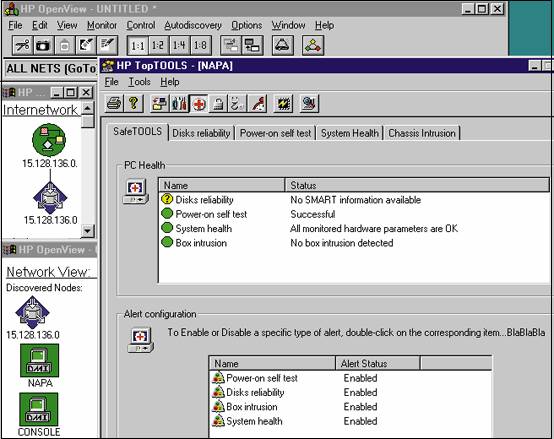Click the Internetwork scrollbar up arrow
Image resolution: width=554 pixels, height=439 pixels.
click(88, 108)
